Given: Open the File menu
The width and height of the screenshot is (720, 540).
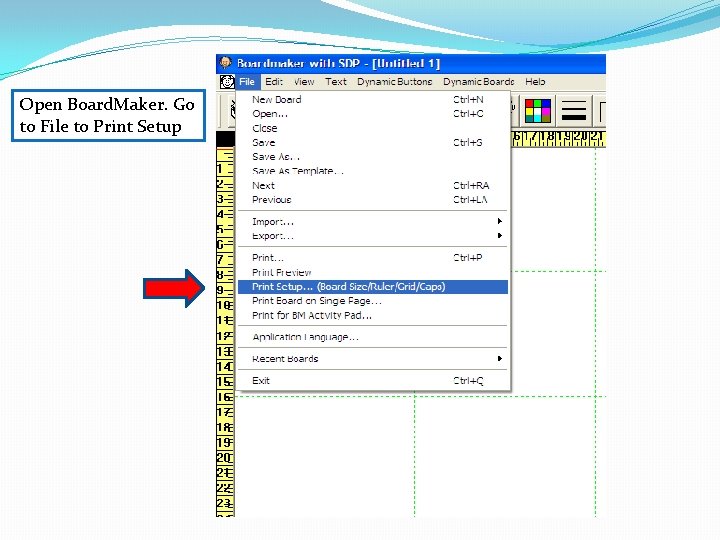Looking at the screenshot, I should coord(247,82).
